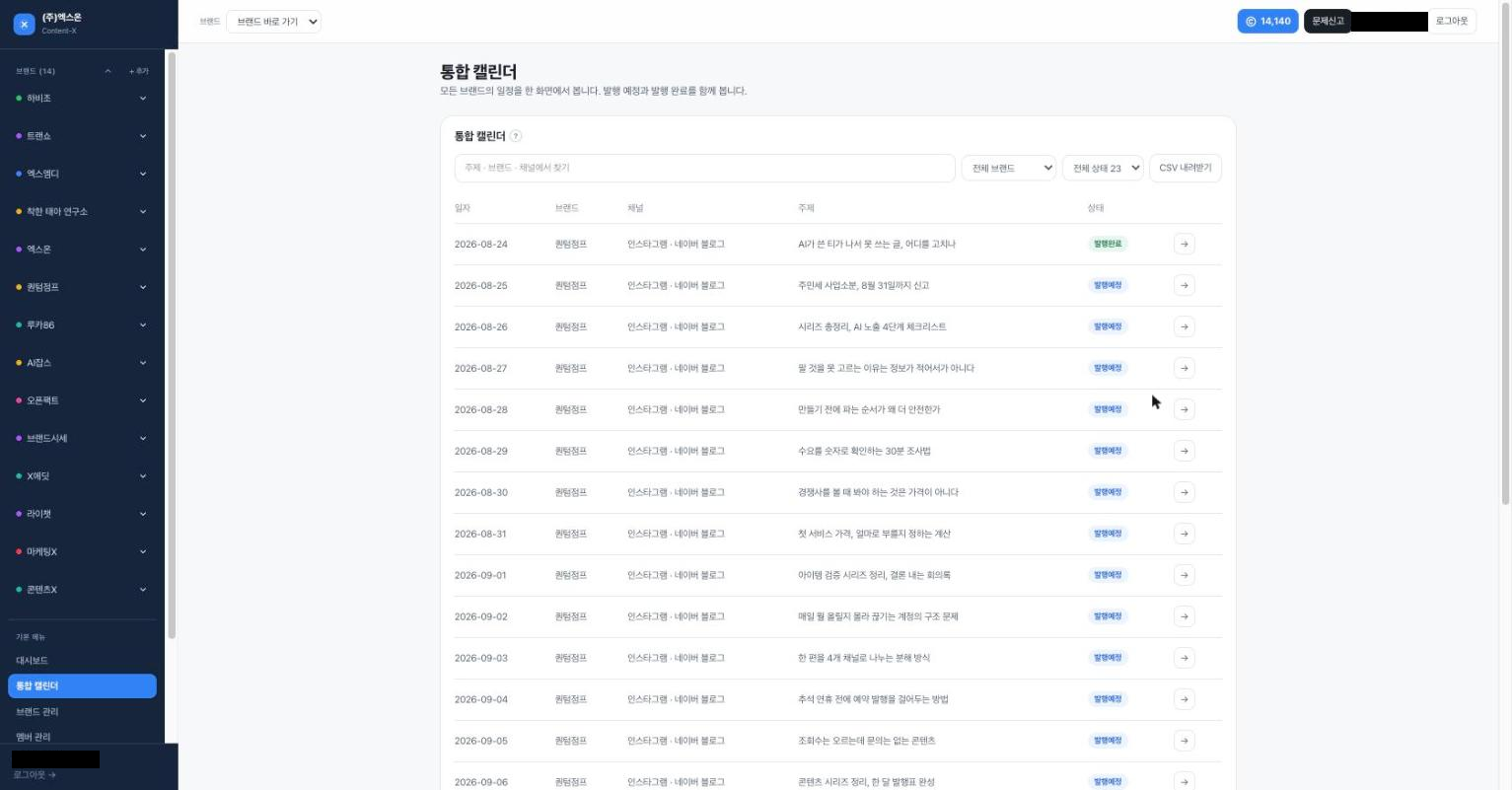Viewport: 1512px width, 790px height.
Task: Click the blue Content-X logo icon
Action: 24,24
